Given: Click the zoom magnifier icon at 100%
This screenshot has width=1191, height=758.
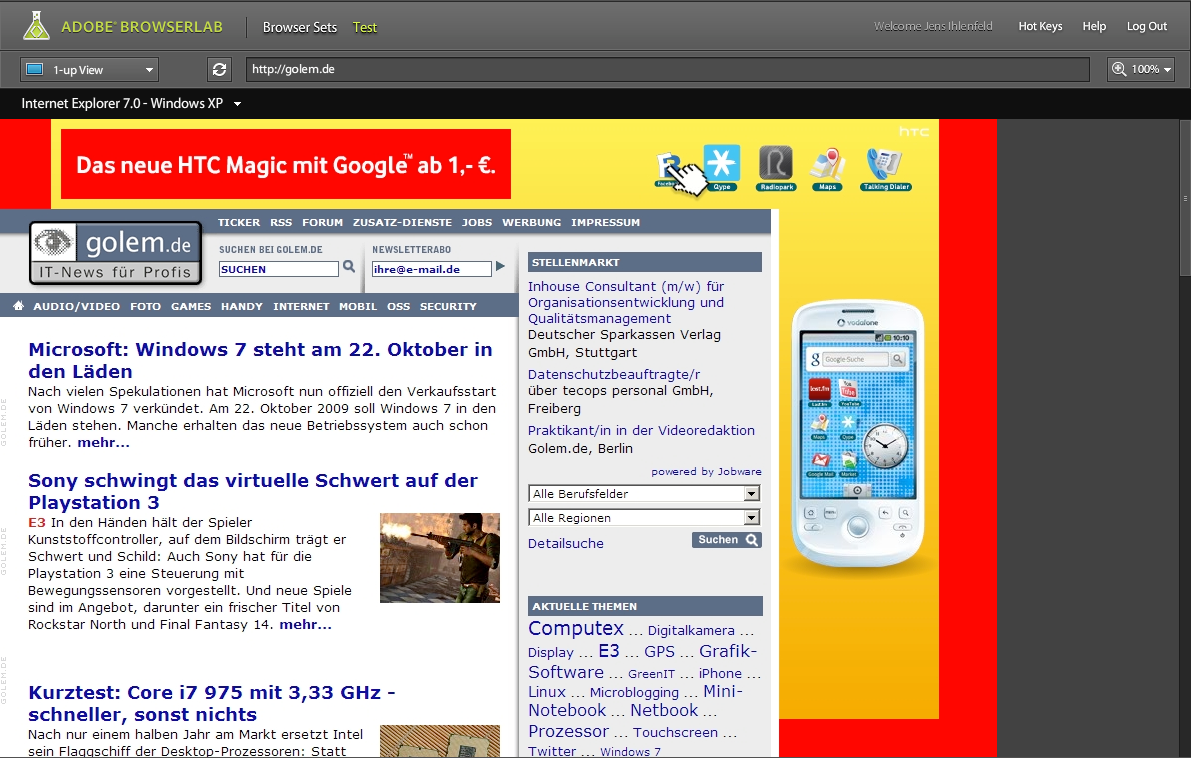Looking at the screenshot, I should pyautogui.click(x=1119, y=69).
